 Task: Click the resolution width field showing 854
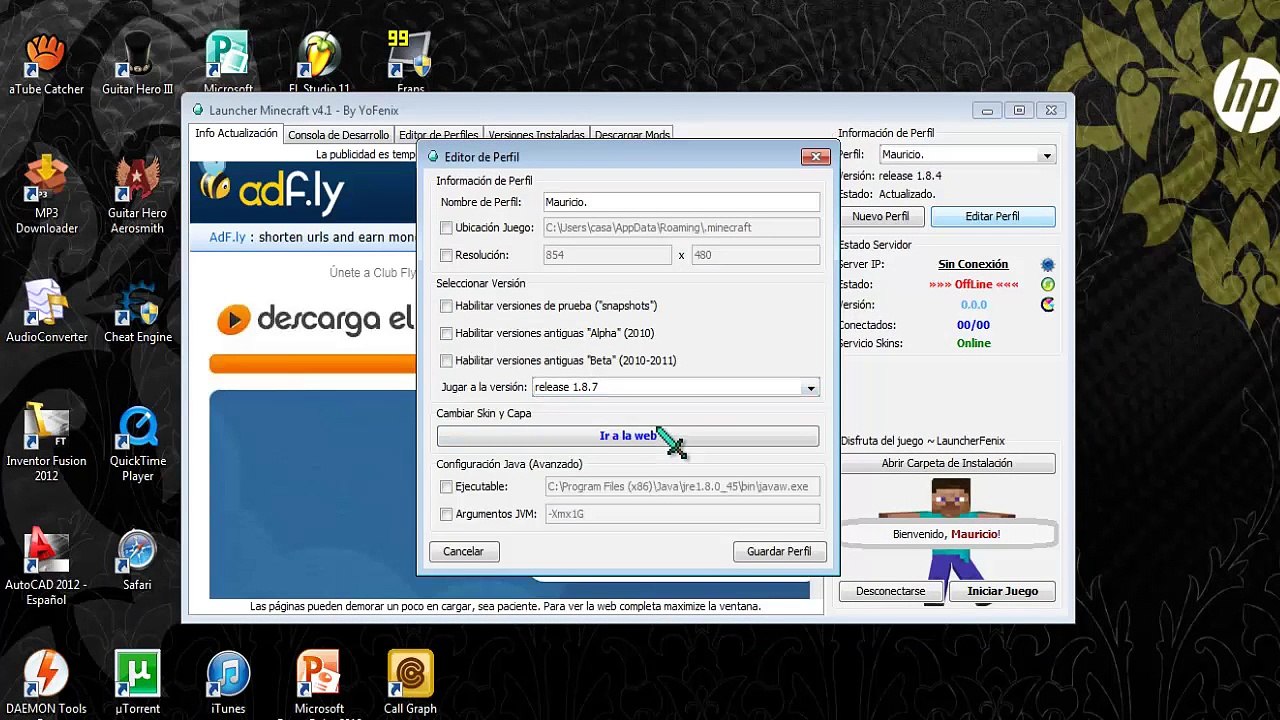point(607,256)
